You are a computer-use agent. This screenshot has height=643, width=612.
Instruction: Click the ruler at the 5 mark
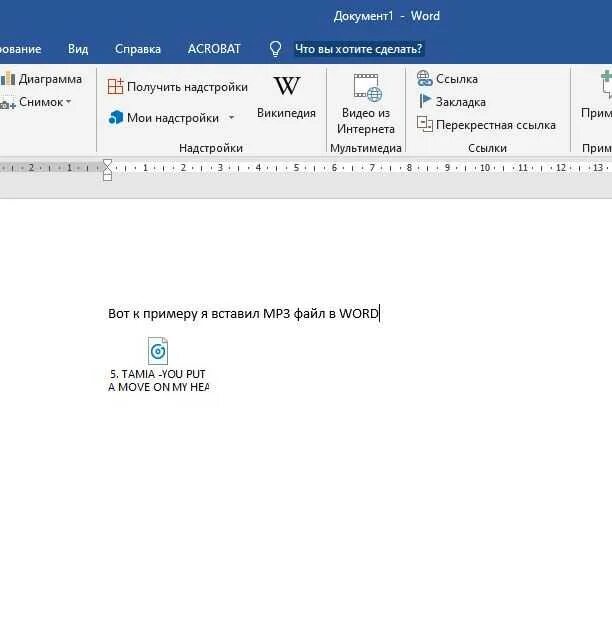296,168
